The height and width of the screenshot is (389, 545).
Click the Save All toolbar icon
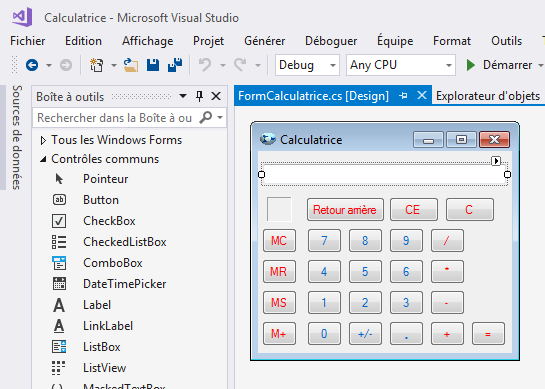click(x=175, y=65)
